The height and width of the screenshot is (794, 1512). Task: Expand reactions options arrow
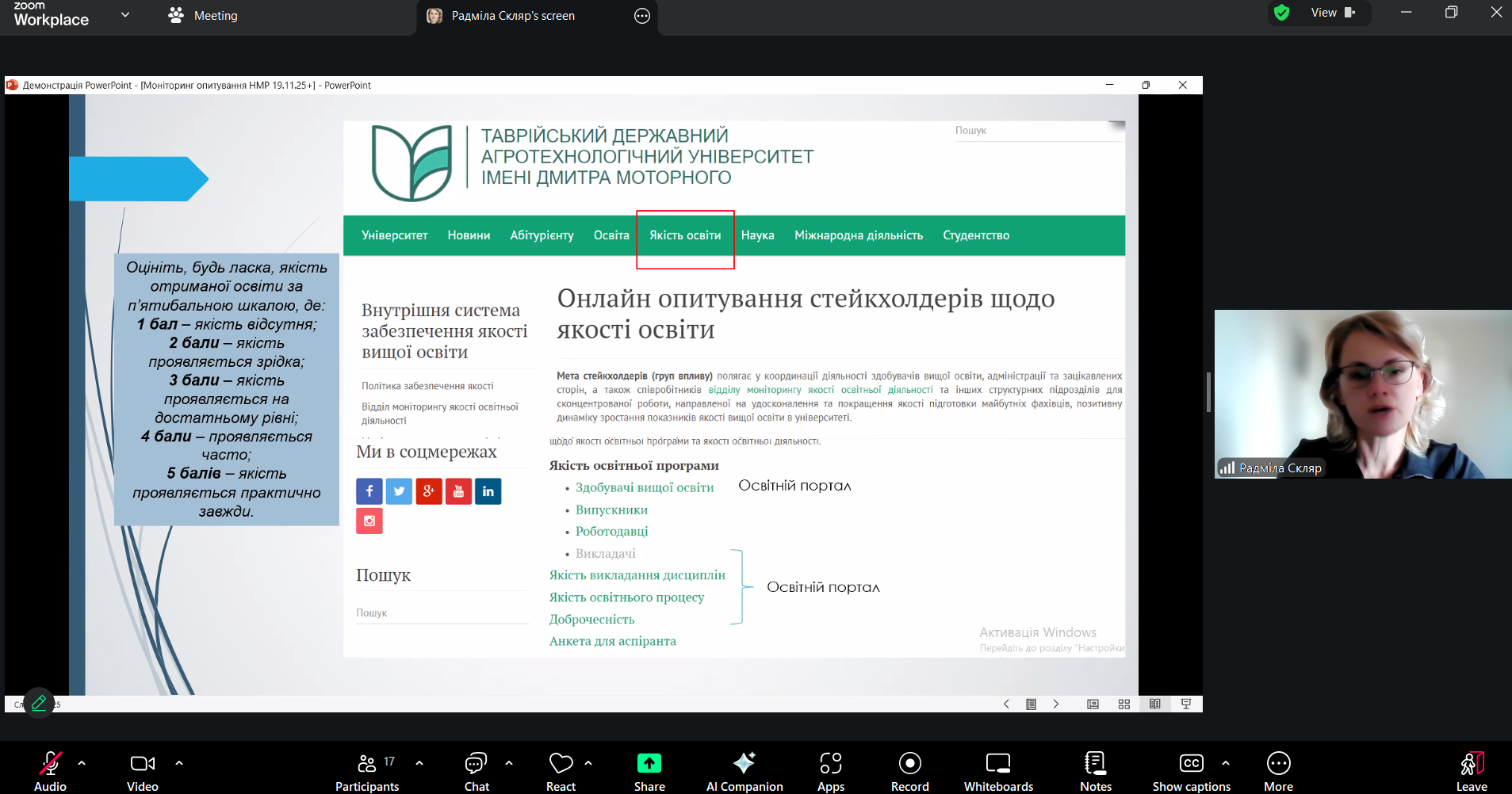[588, 763]
